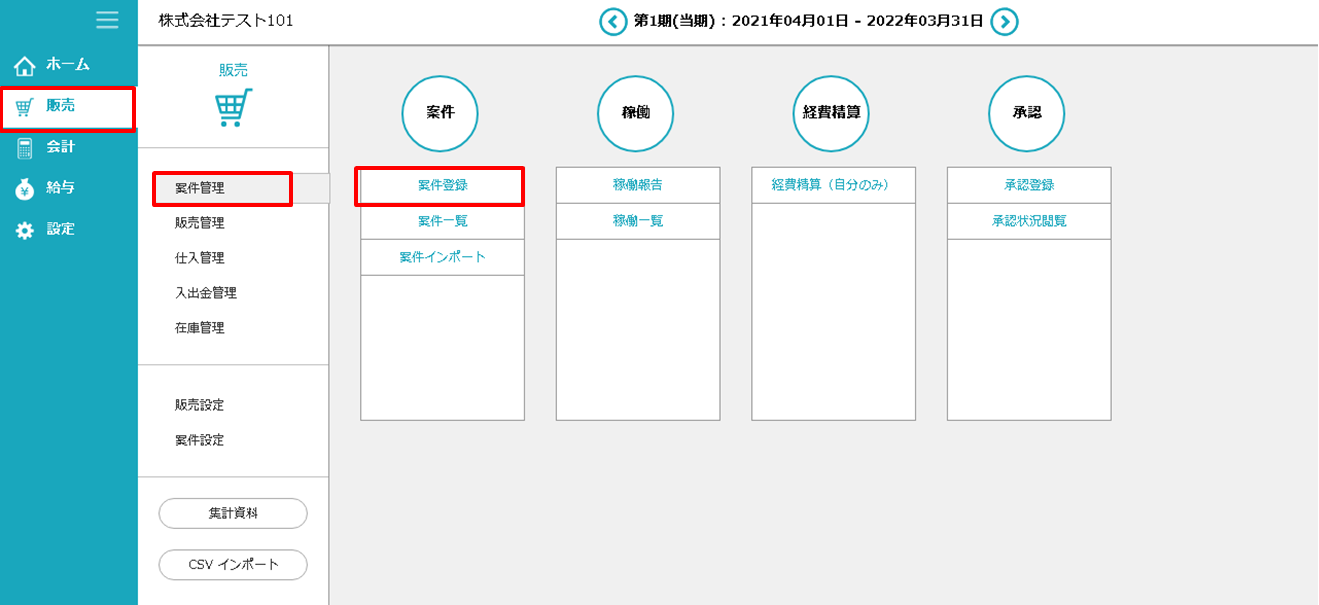Select 販売管理 in the submenu
The width and height of the screenshot is (1319, 605).
200,223
